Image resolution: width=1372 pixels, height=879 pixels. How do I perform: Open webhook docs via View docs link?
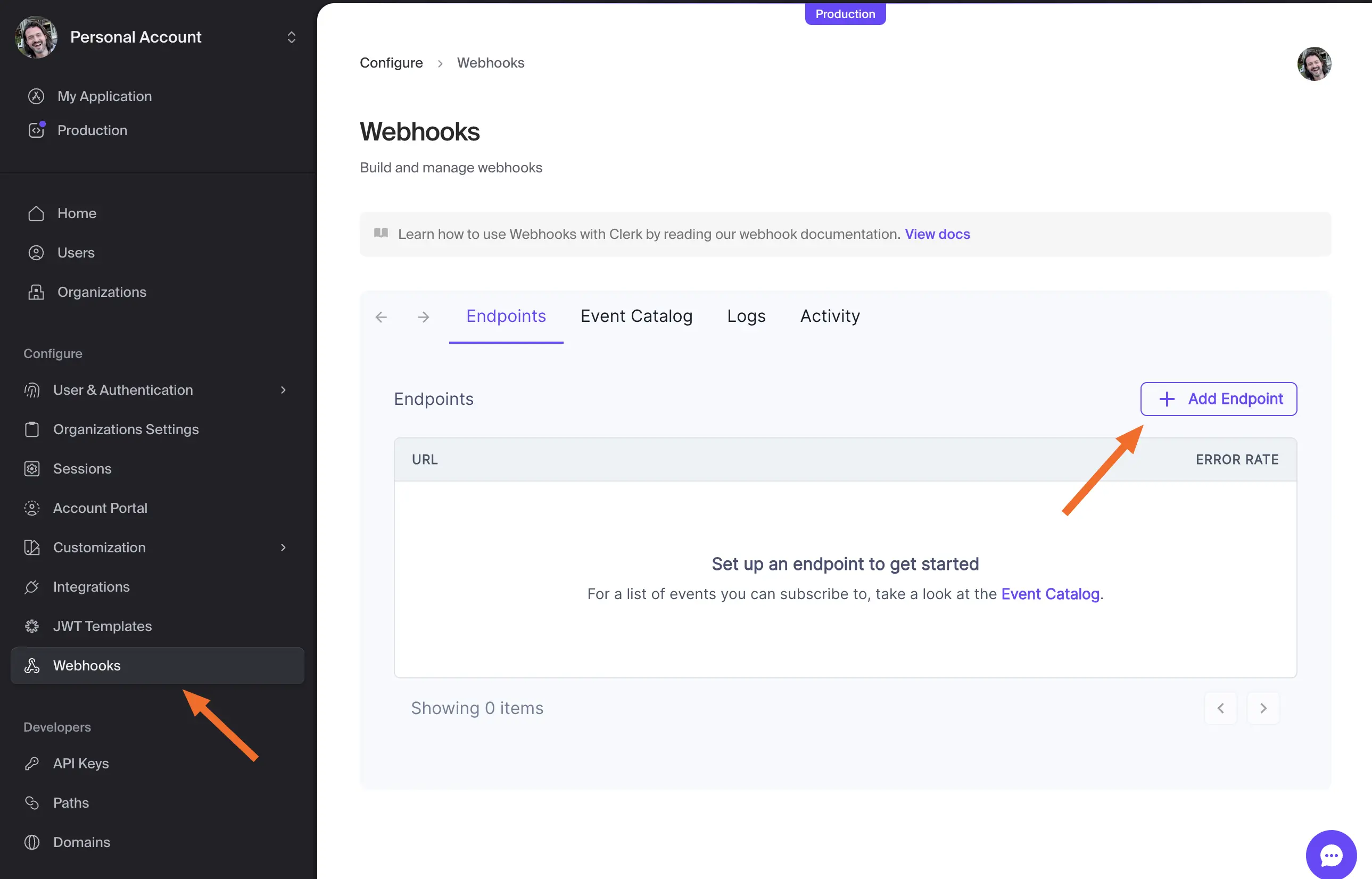pyautogui.click(x=937, y=234)
